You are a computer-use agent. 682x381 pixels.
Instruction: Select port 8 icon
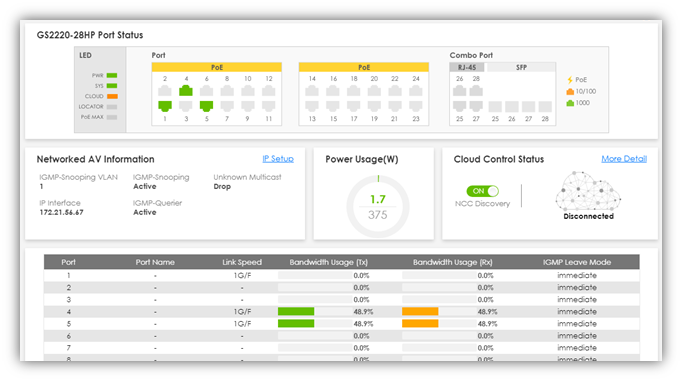click(227, 90)
